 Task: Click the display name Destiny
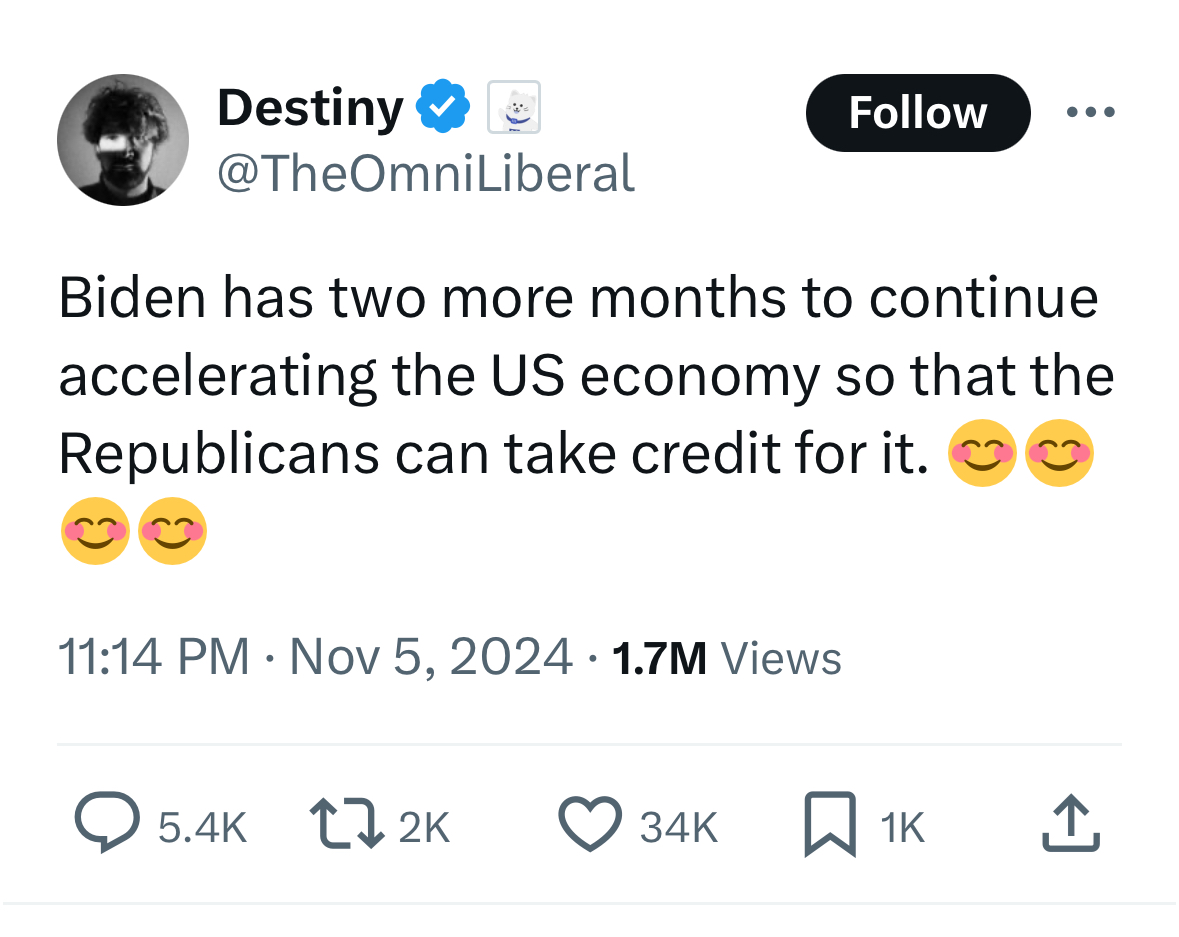coord(310,108)
